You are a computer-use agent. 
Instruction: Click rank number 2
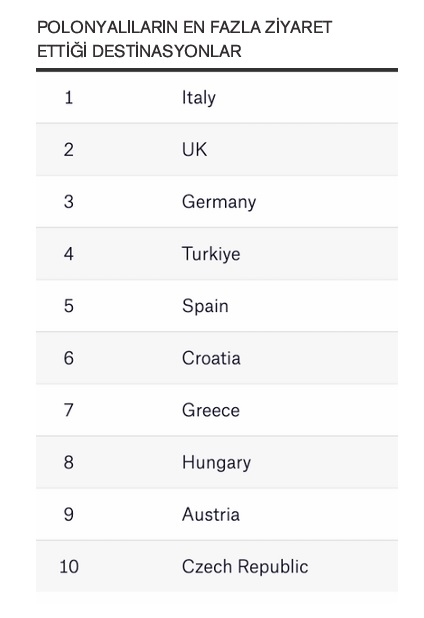[x=69, y=150]
